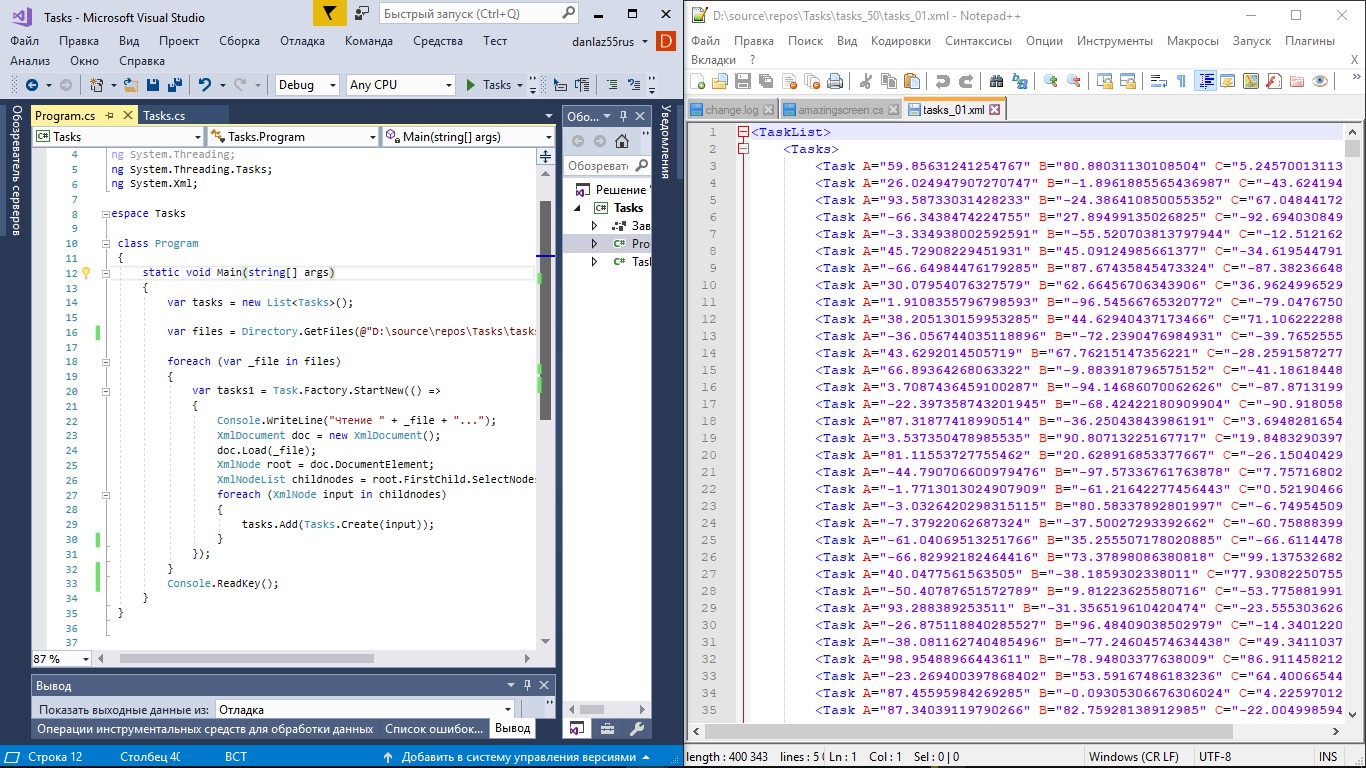This screenshot has height=768, width=1366.
Task: Toggle Show All Characters pilcrow in Notepad++
Action: click(1182, 82)
